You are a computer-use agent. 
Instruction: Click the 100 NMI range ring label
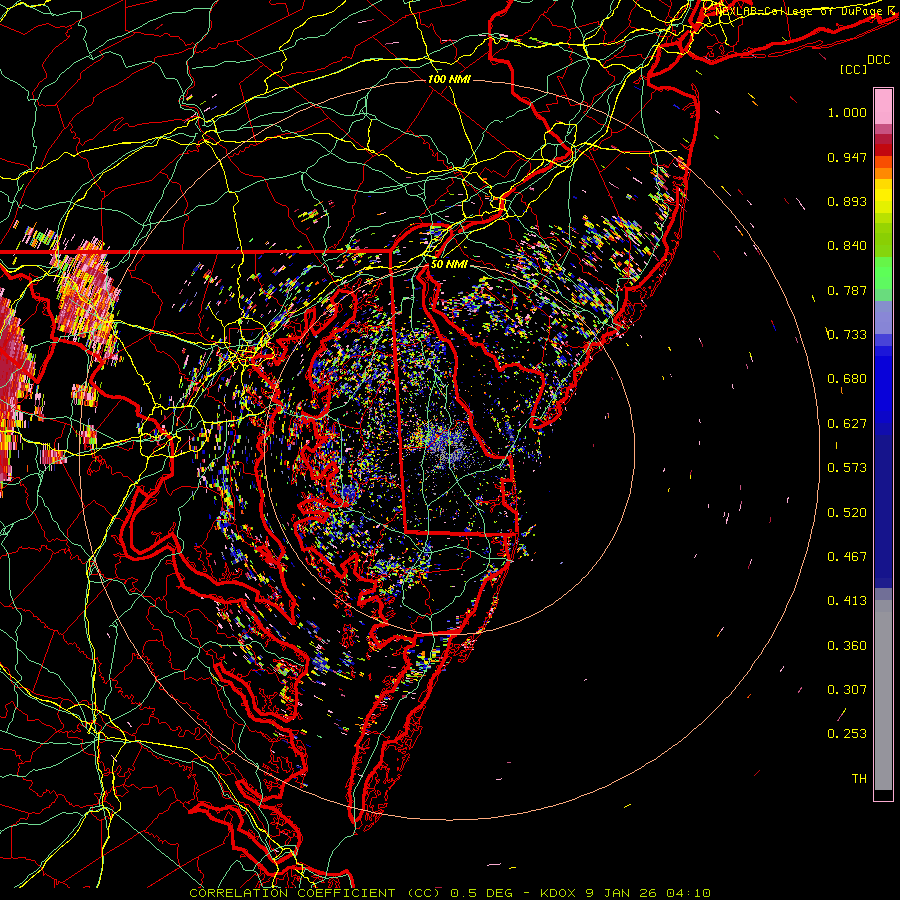tap(449, 79)
